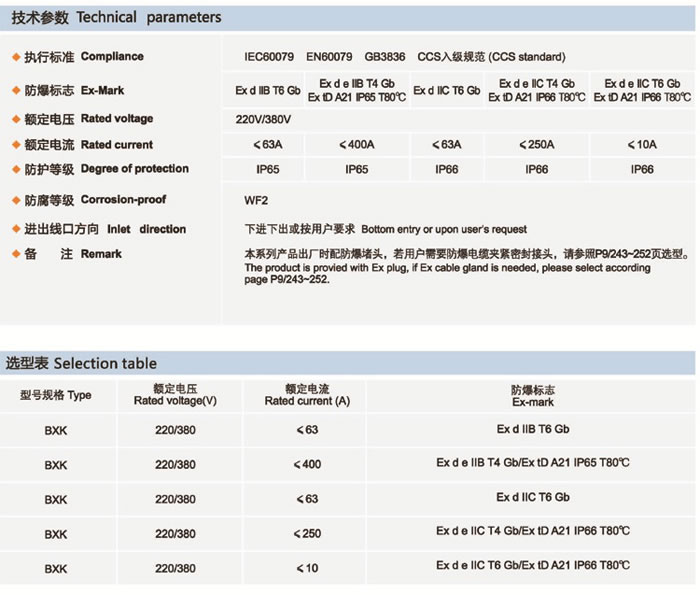Select the diamond bullet next to Corrosion-proof
Image resolution: width=700 pixels, height=595 pixels.
click(x=13, y=200)
